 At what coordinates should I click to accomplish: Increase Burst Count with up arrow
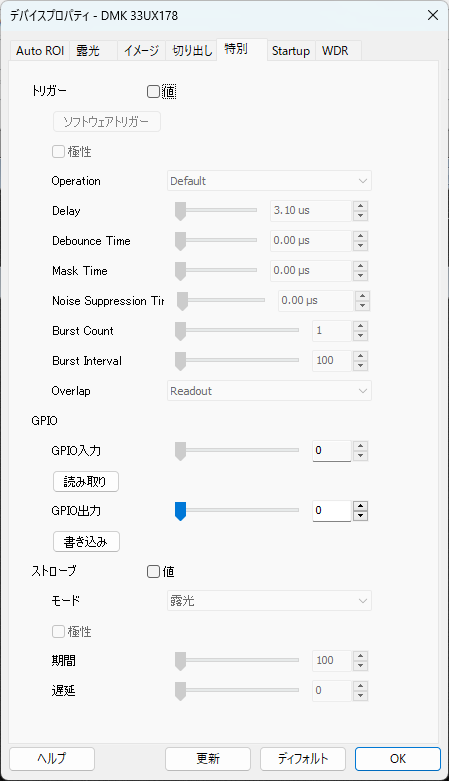(360, 326)
